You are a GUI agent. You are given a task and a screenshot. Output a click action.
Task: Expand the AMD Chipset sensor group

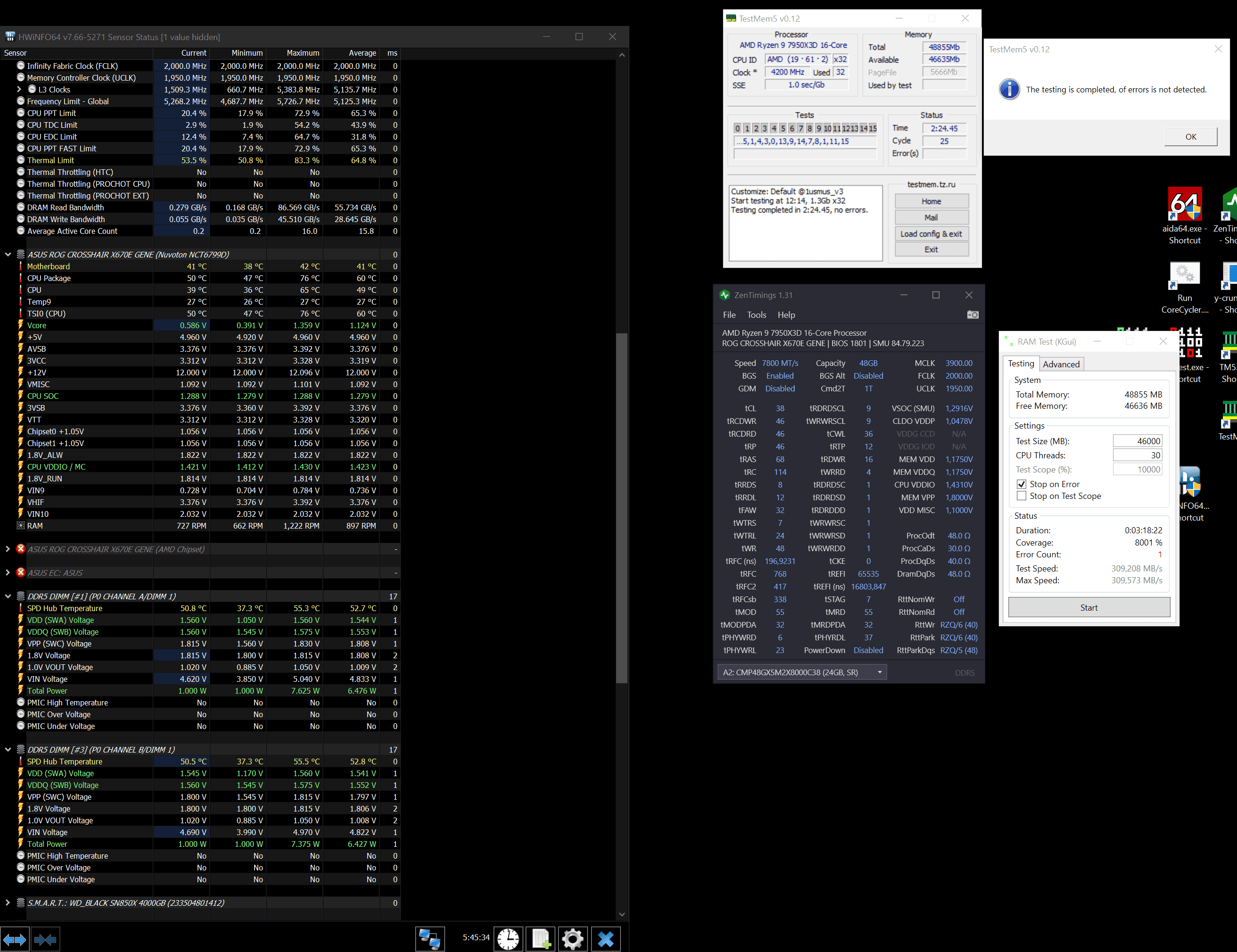8,549
